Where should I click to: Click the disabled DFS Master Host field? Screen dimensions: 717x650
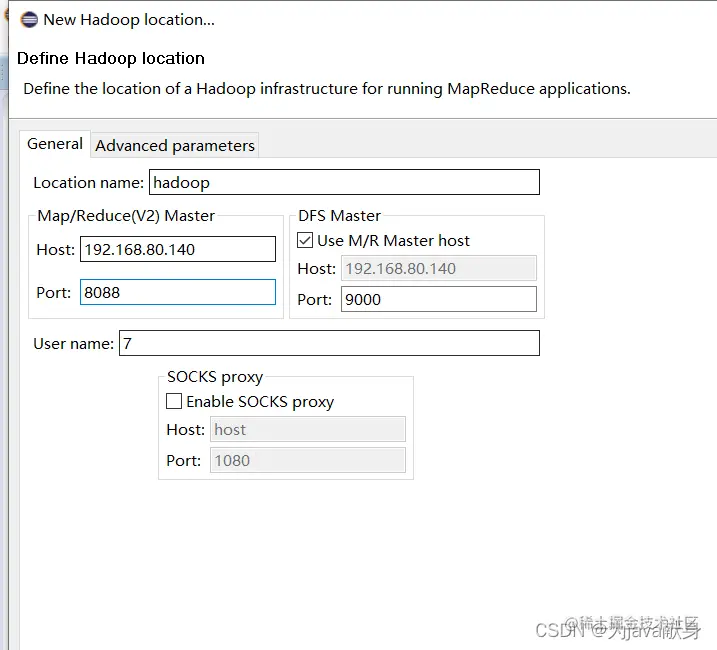439,268
